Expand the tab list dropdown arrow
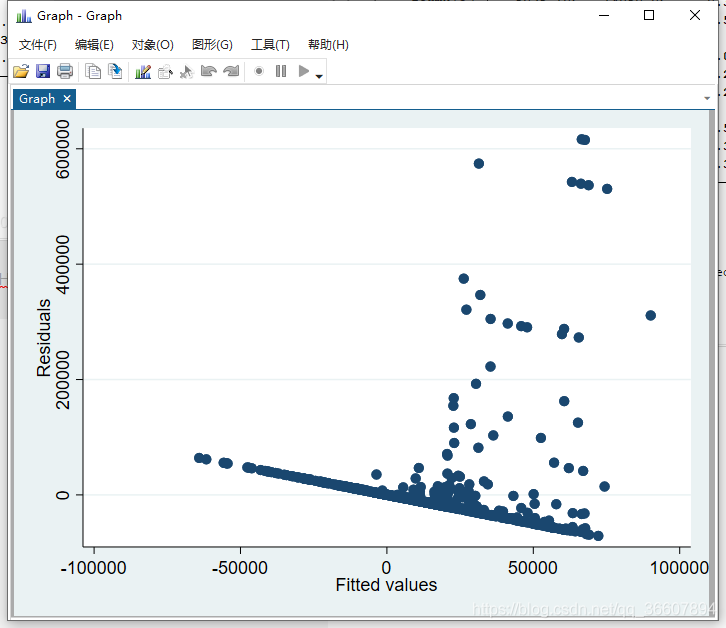The width and height of the screenshot is (726, 628). pyautogui.click(x=707, y=98)
